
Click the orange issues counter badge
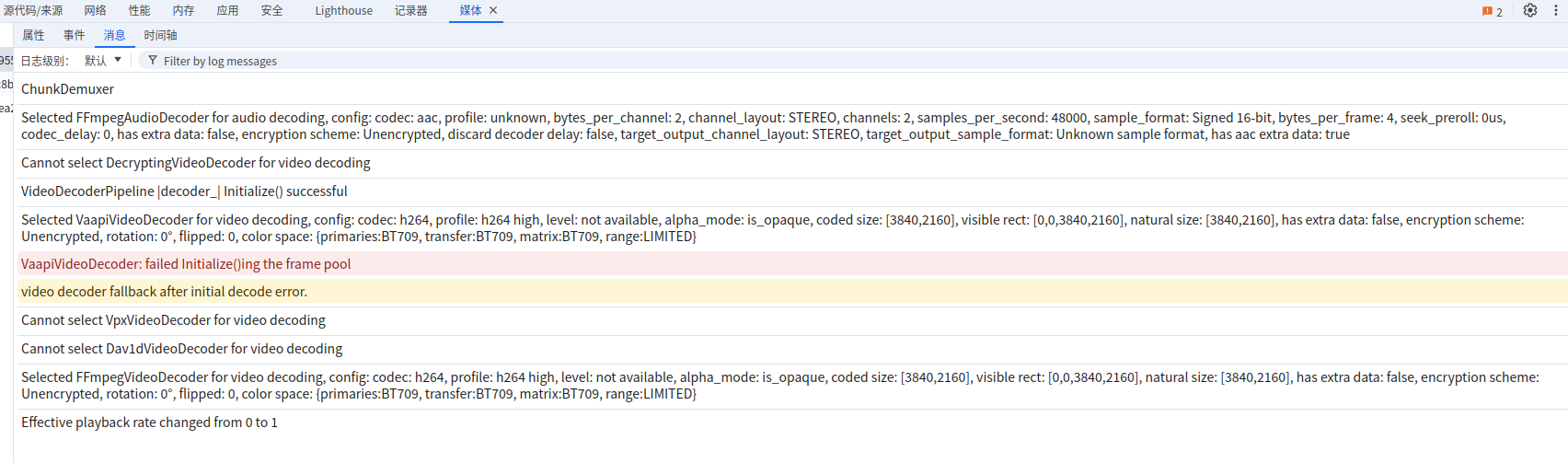pyautogui.click(x=1493, y=11)
